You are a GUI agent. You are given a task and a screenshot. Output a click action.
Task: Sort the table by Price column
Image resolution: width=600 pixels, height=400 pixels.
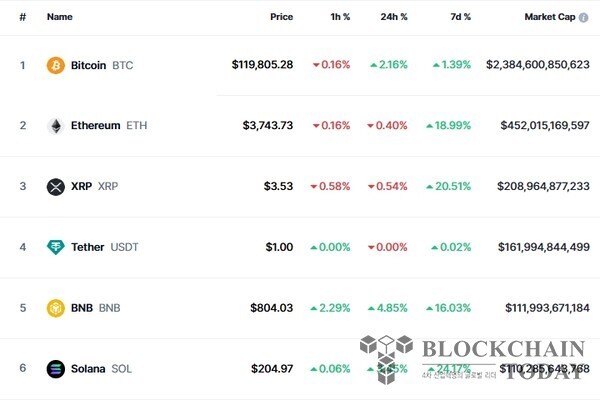281,17
